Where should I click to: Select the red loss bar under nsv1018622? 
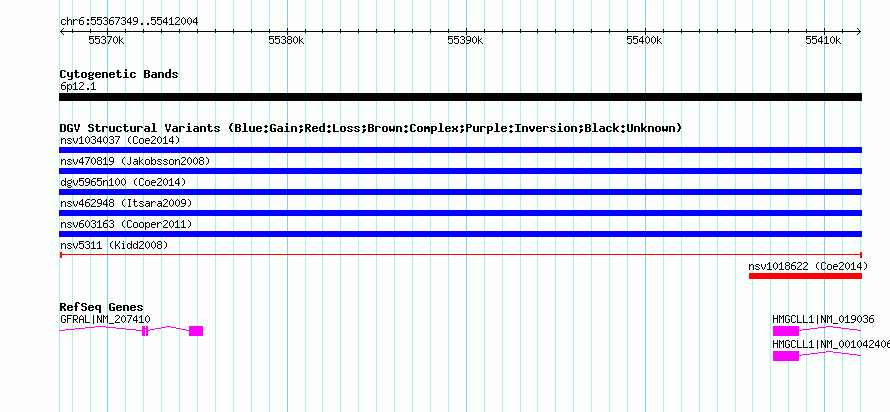805,276
